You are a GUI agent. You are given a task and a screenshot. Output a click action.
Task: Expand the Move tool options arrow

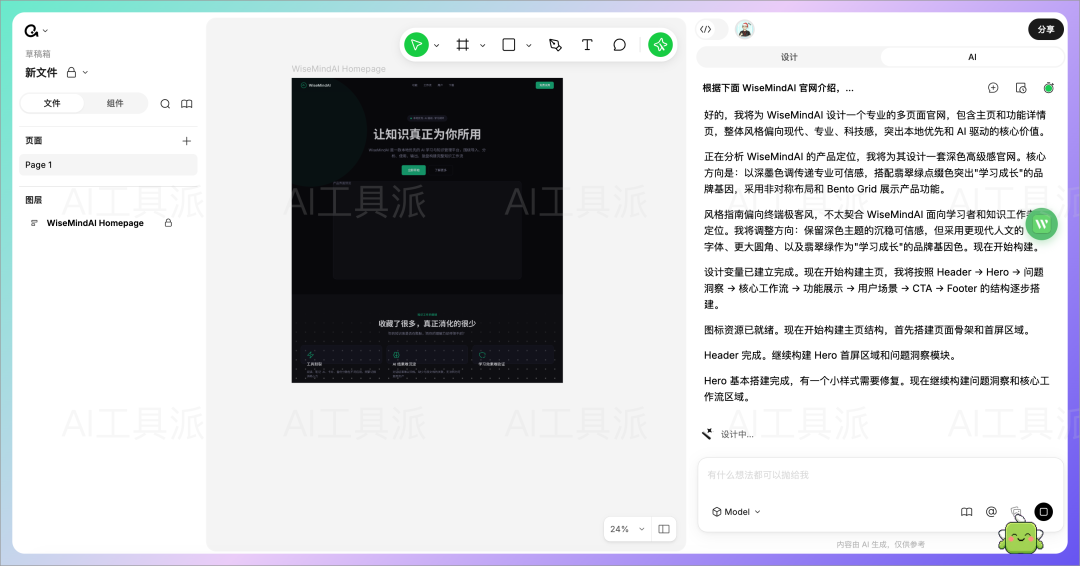point(437,45)
